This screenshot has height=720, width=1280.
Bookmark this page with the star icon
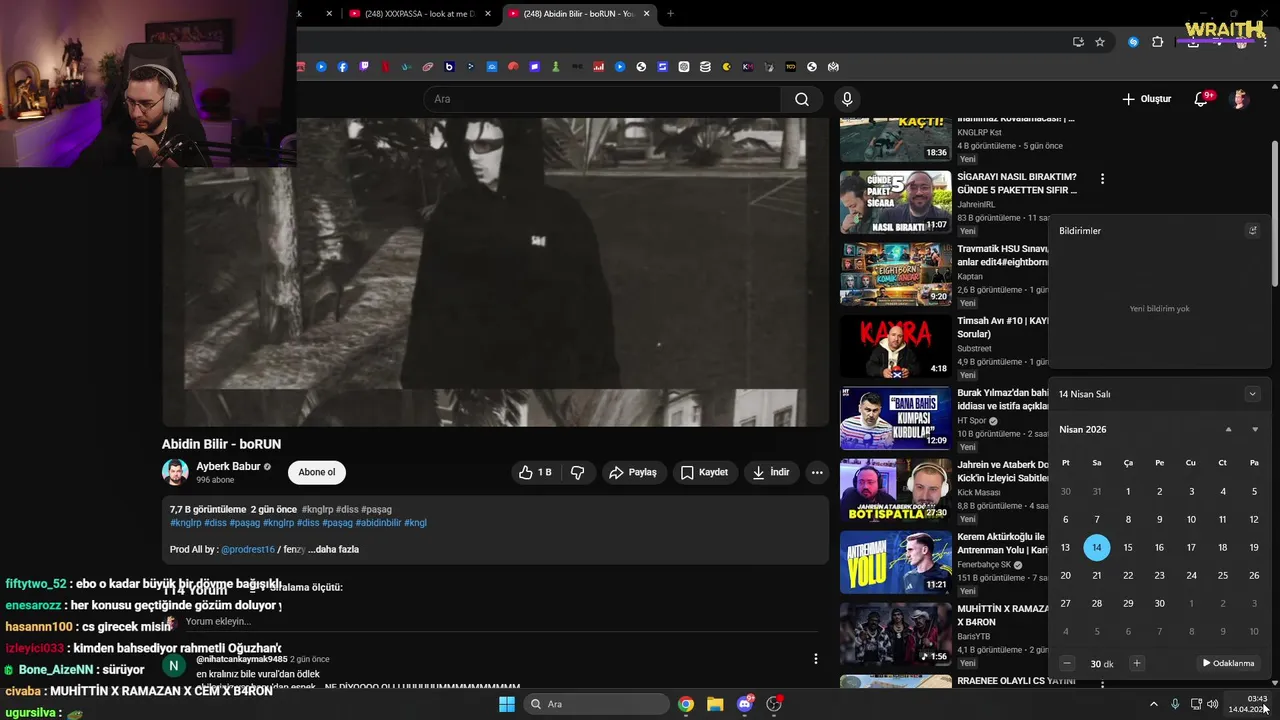[x=1100, y=42]
